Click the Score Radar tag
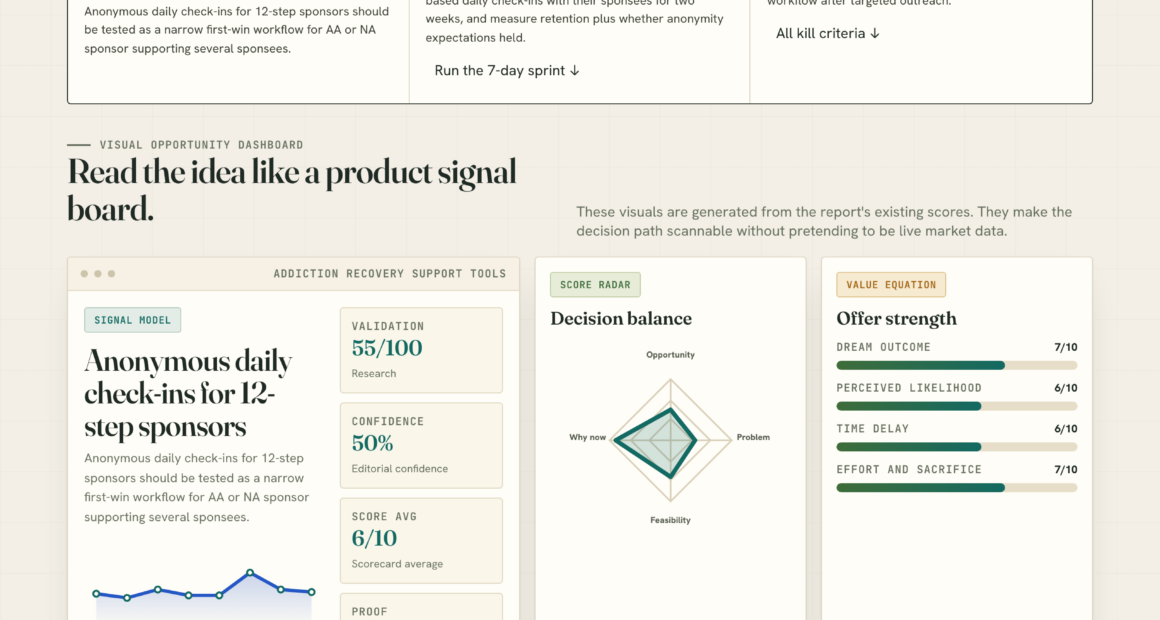Screen dimensions: 1160x620 pyautogui.click(x=596, y=285)
